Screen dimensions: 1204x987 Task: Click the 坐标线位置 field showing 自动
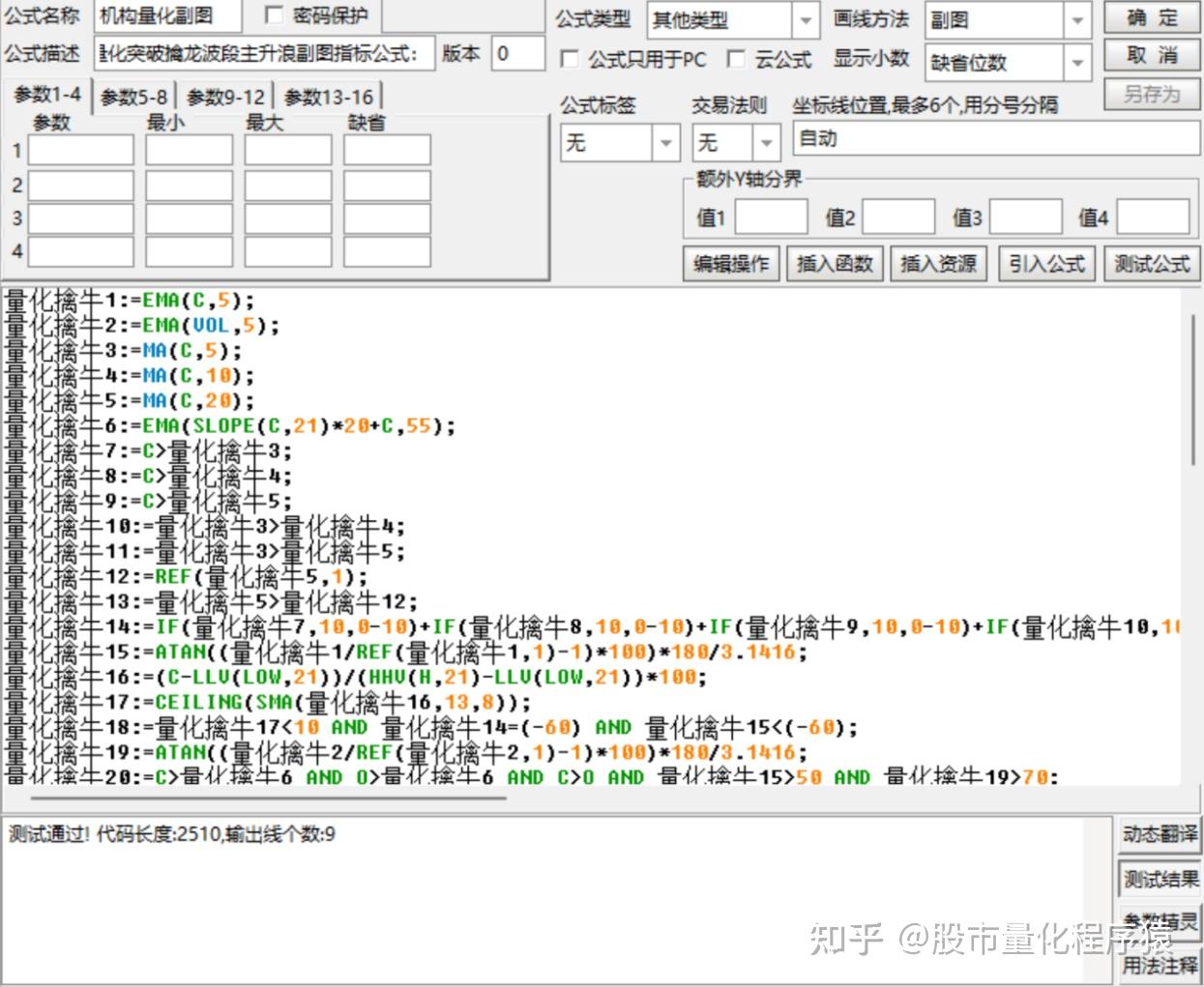(x=996, y=139)
